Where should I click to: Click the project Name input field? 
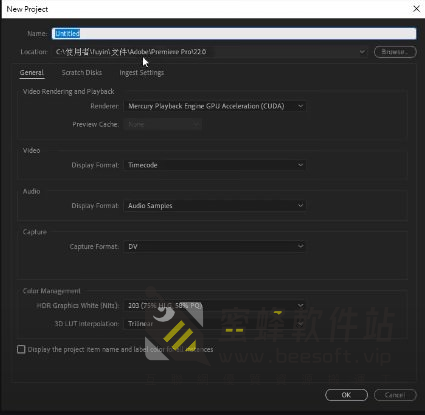point(234,33)
